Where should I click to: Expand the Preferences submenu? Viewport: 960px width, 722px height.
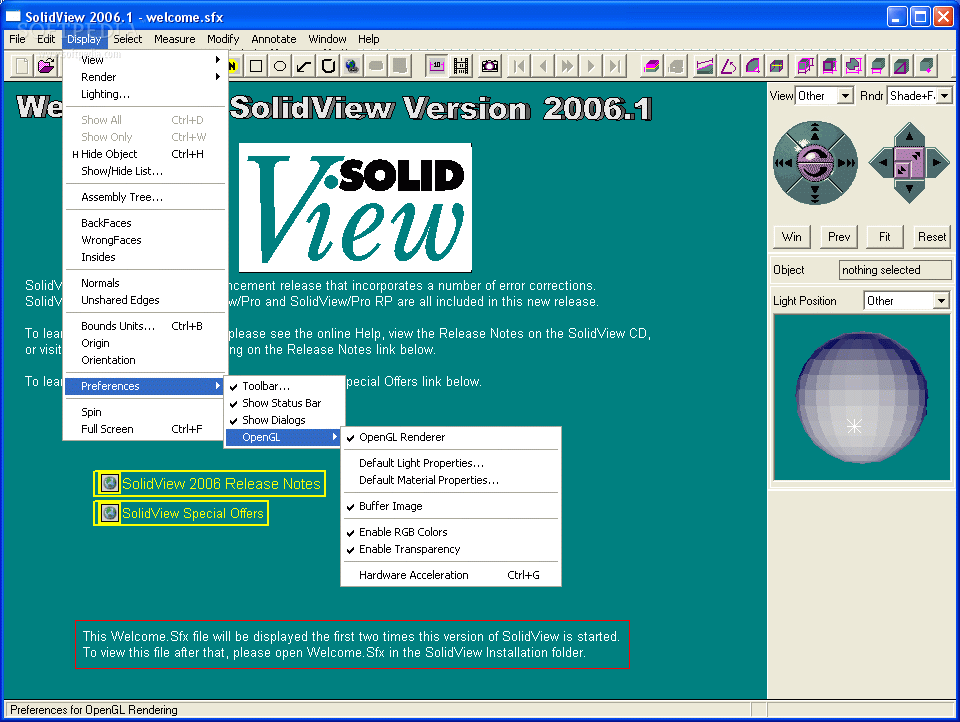[145, 386]
